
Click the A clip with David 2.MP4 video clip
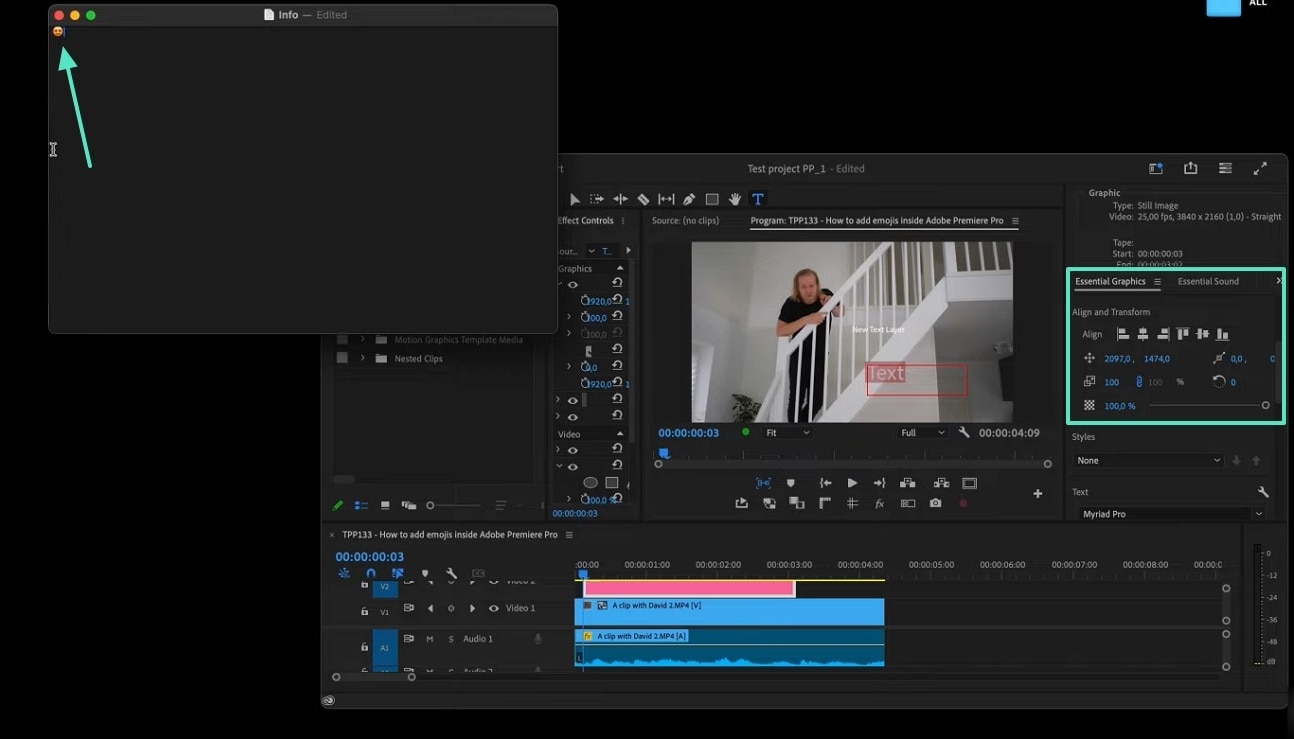(x=730, y=611)
